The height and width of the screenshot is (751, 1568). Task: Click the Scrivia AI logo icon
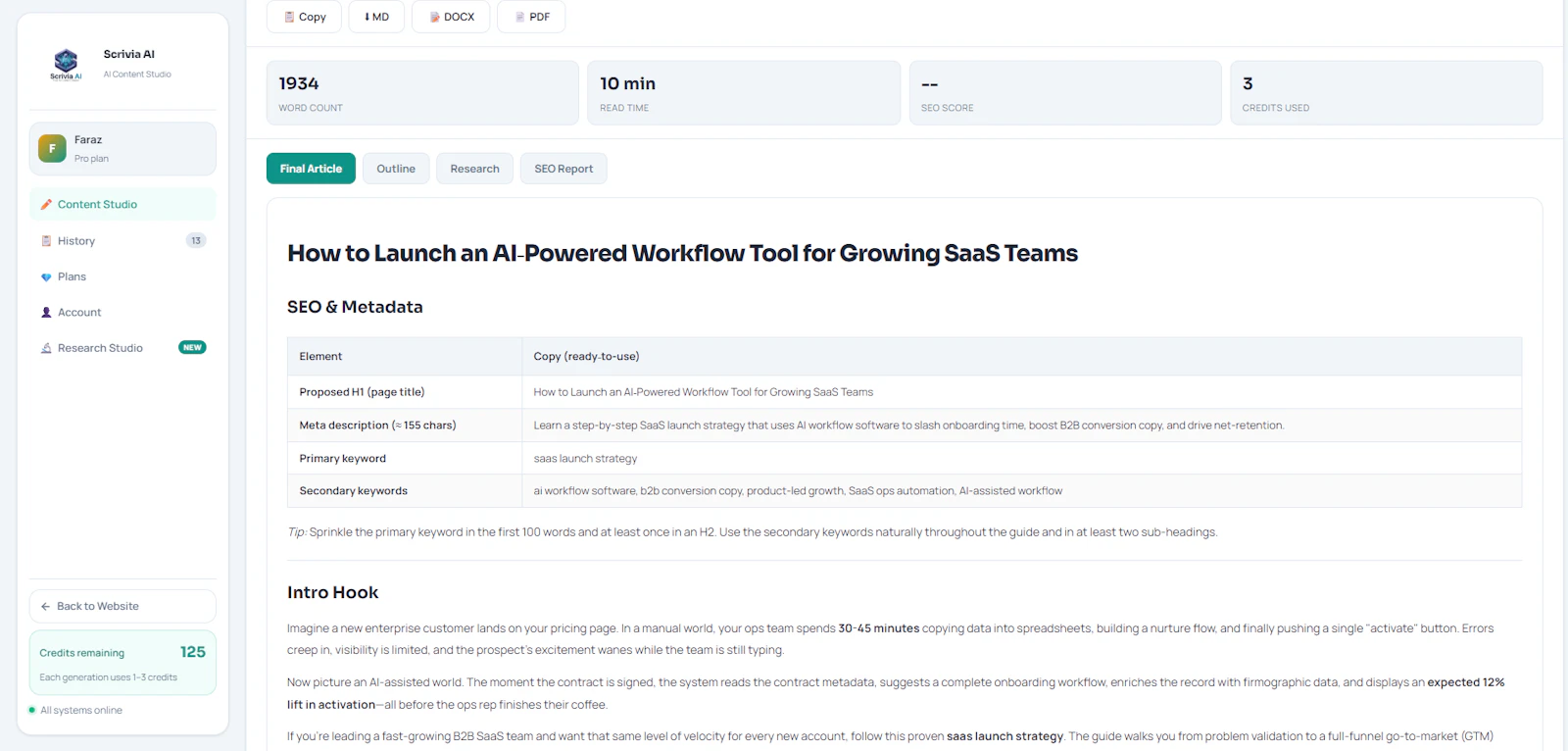point(66,64)
